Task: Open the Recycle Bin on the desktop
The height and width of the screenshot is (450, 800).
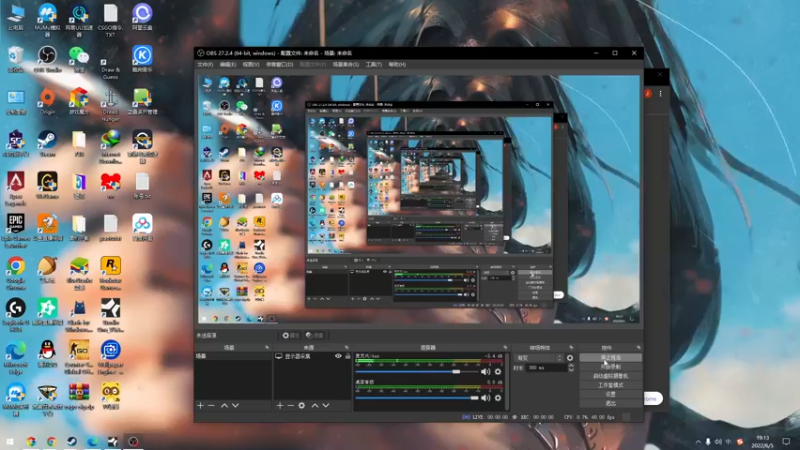Action: point(16,59)
